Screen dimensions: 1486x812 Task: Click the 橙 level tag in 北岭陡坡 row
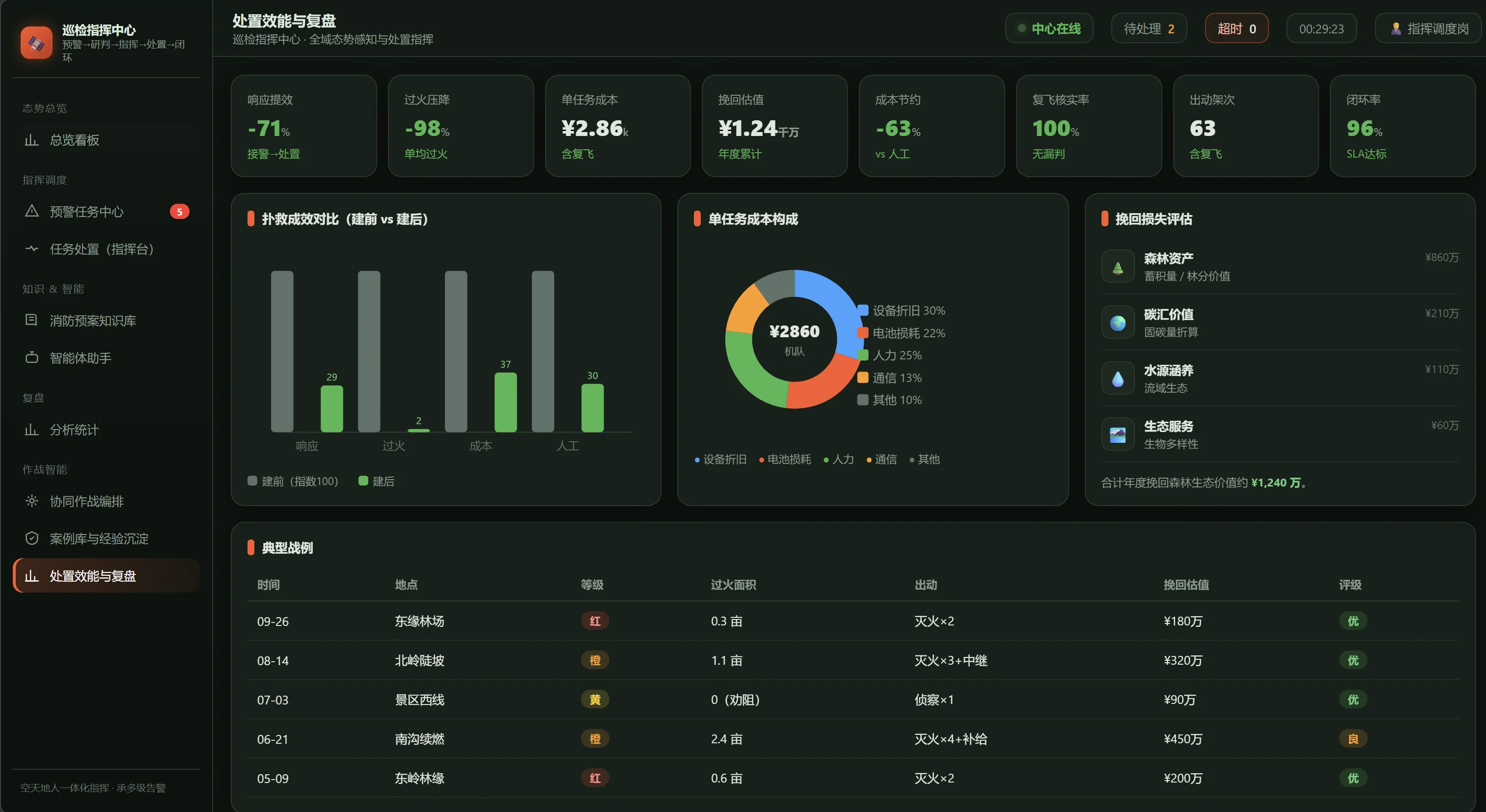pos(595,660)
